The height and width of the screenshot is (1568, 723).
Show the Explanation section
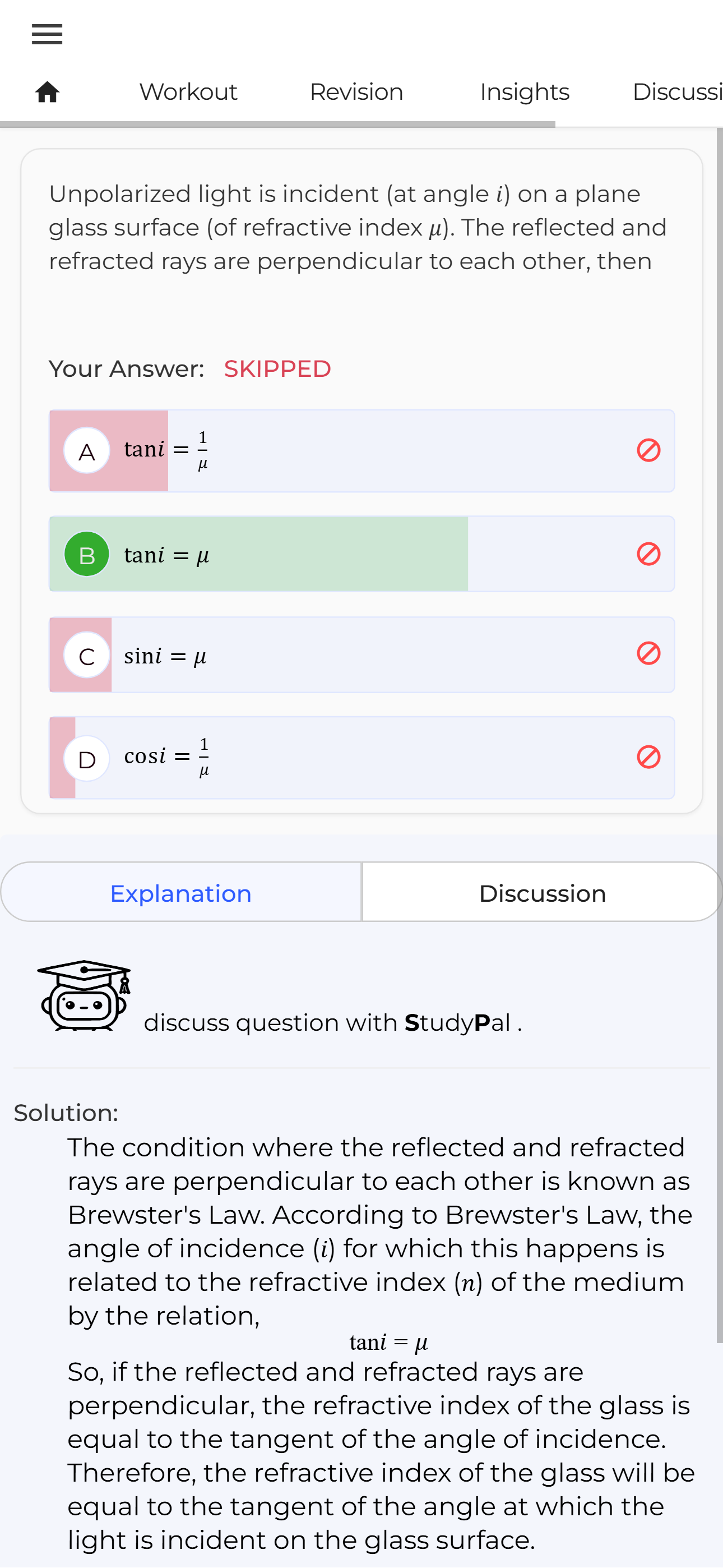click(x=182, y=892)
